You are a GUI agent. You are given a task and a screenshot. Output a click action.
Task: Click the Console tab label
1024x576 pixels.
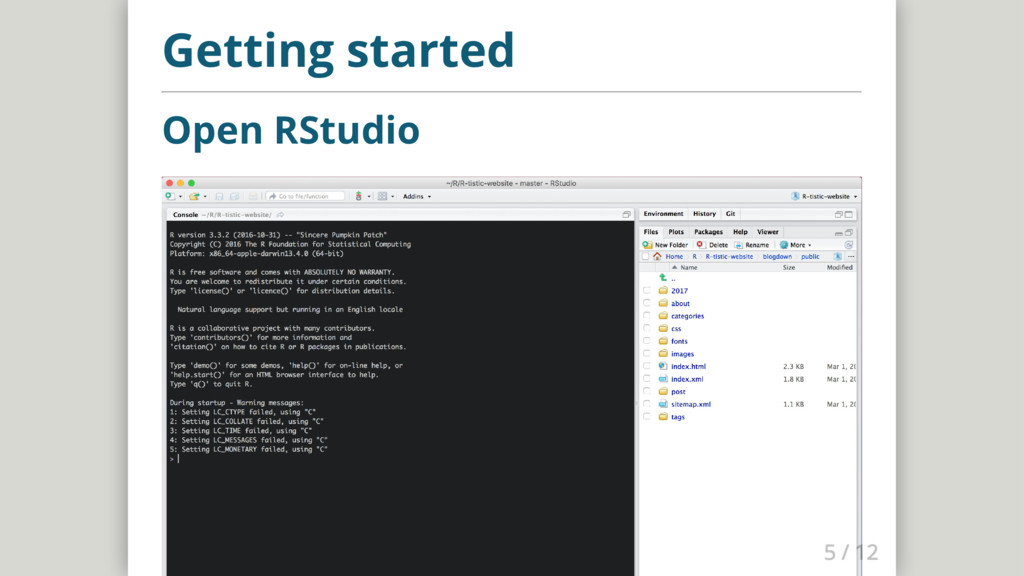click(x=185, y=214)
